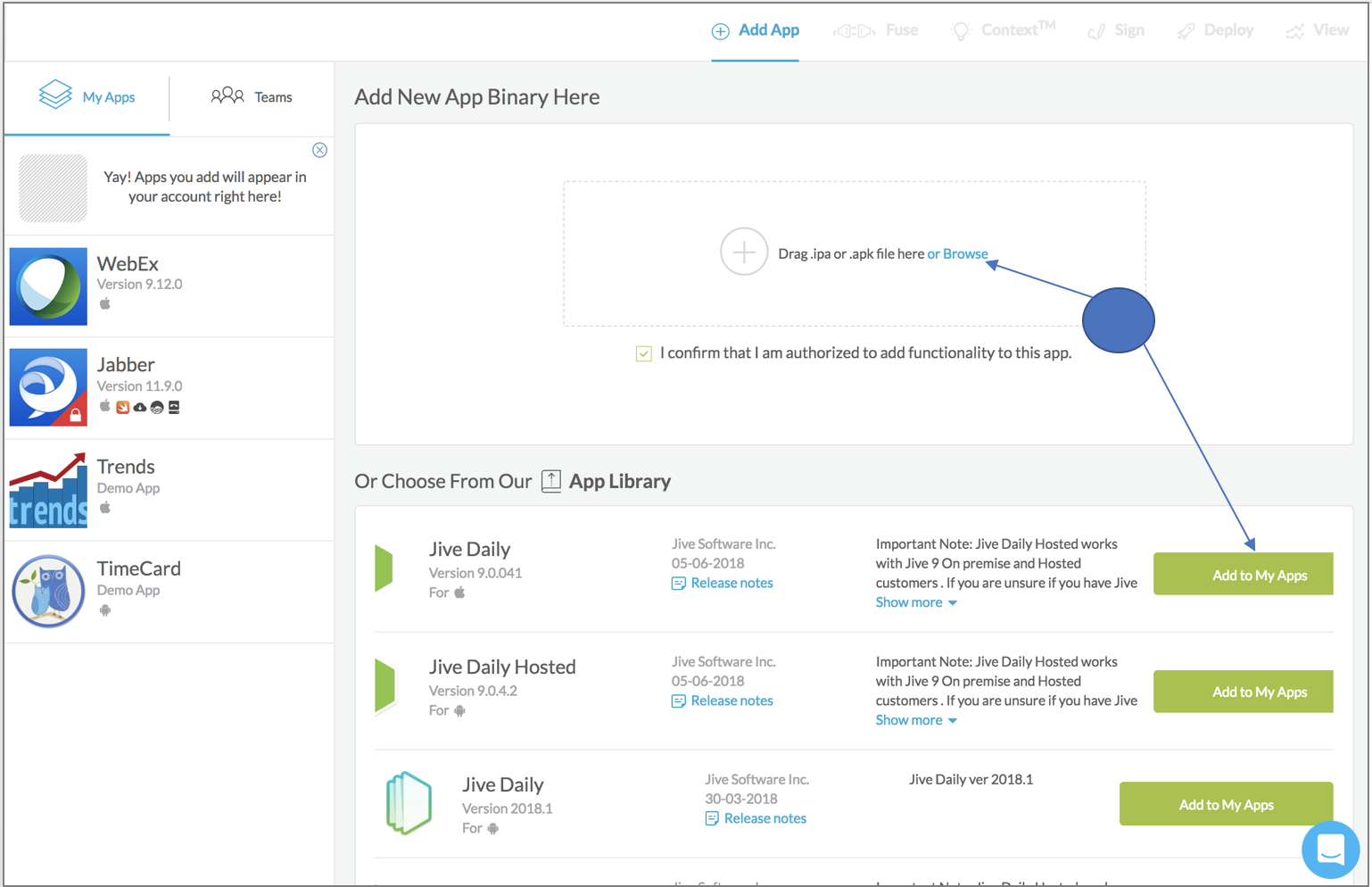
Task: Open the Add App tab
Action: point(755,30)
